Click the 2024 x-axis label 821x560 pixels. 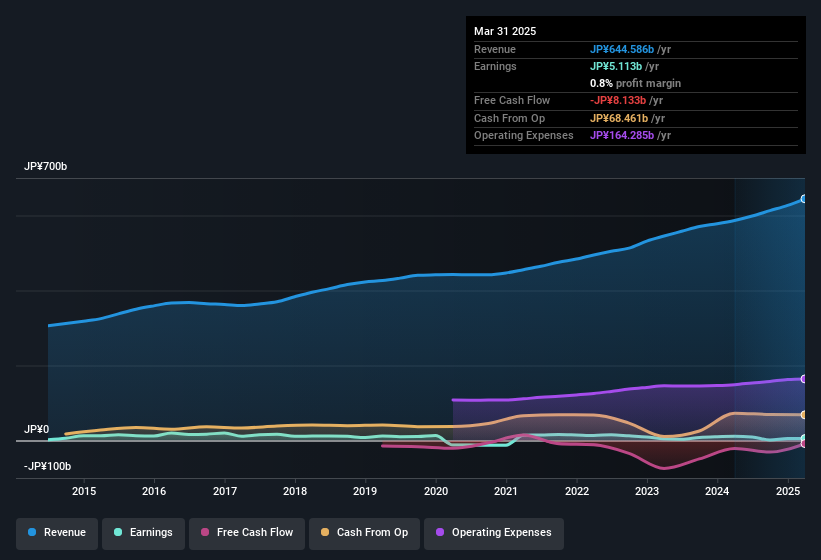point(717,491)
